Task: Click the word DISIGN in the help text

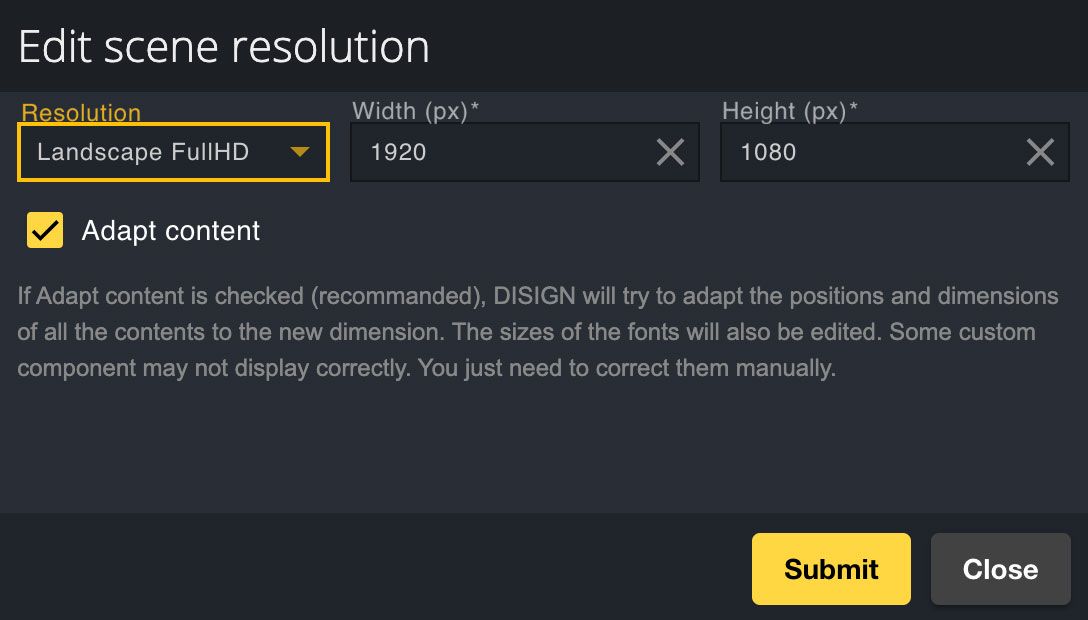Action: point(533,297)
